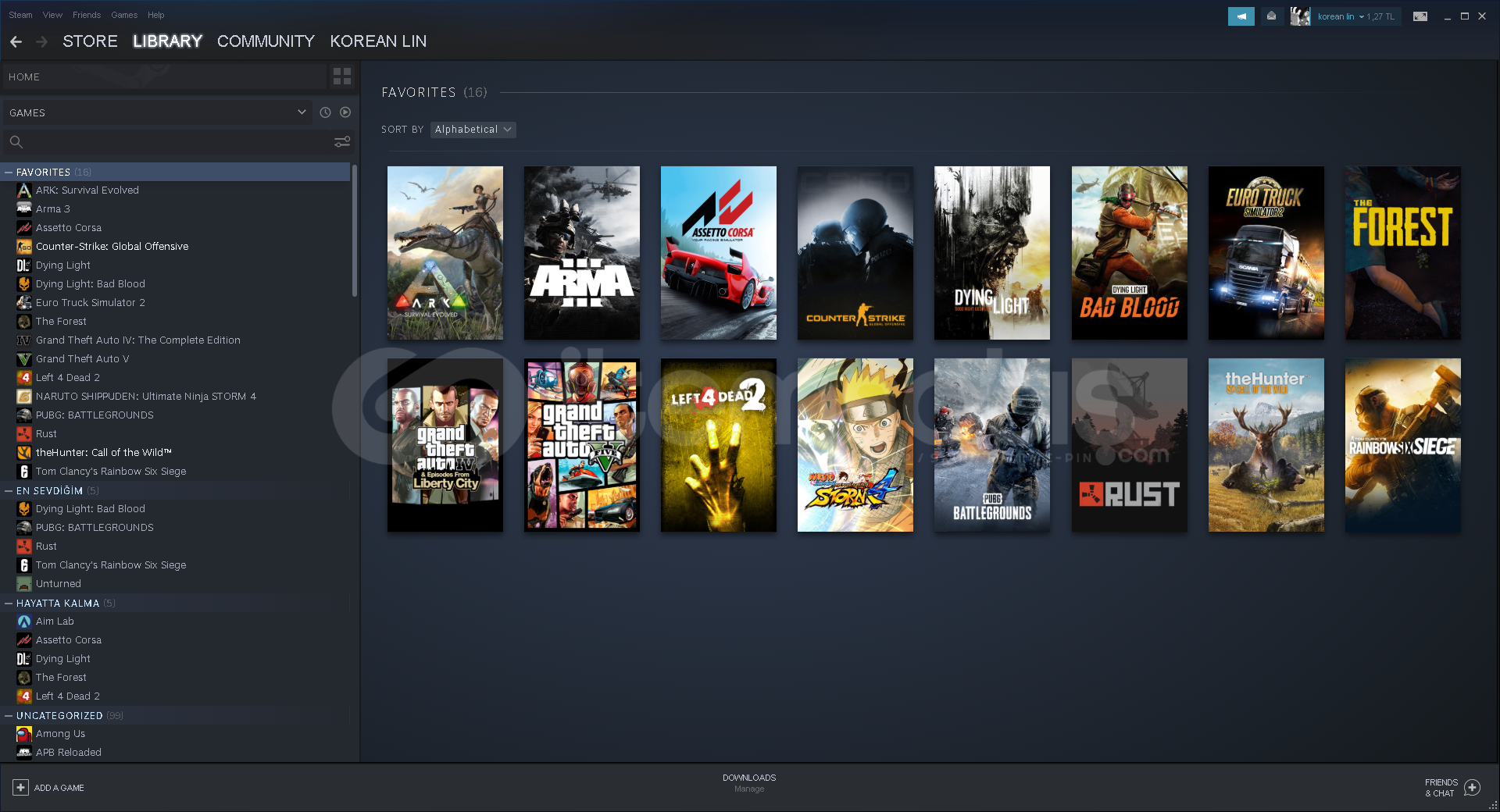Screen dimensions: 1500x812
Task: Collapse the UNCATEGORIZED category
Action: 9,716
